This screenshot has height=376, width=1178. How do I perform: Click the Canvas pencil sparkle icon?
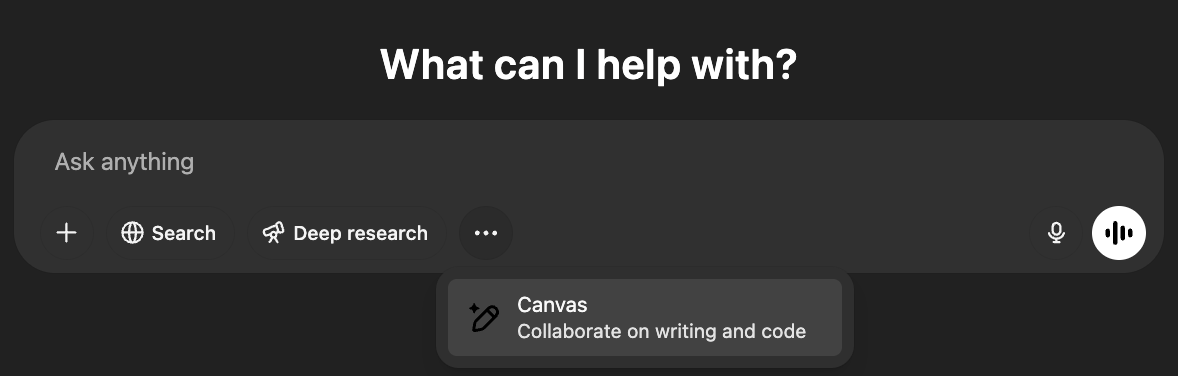coord(484,317)
